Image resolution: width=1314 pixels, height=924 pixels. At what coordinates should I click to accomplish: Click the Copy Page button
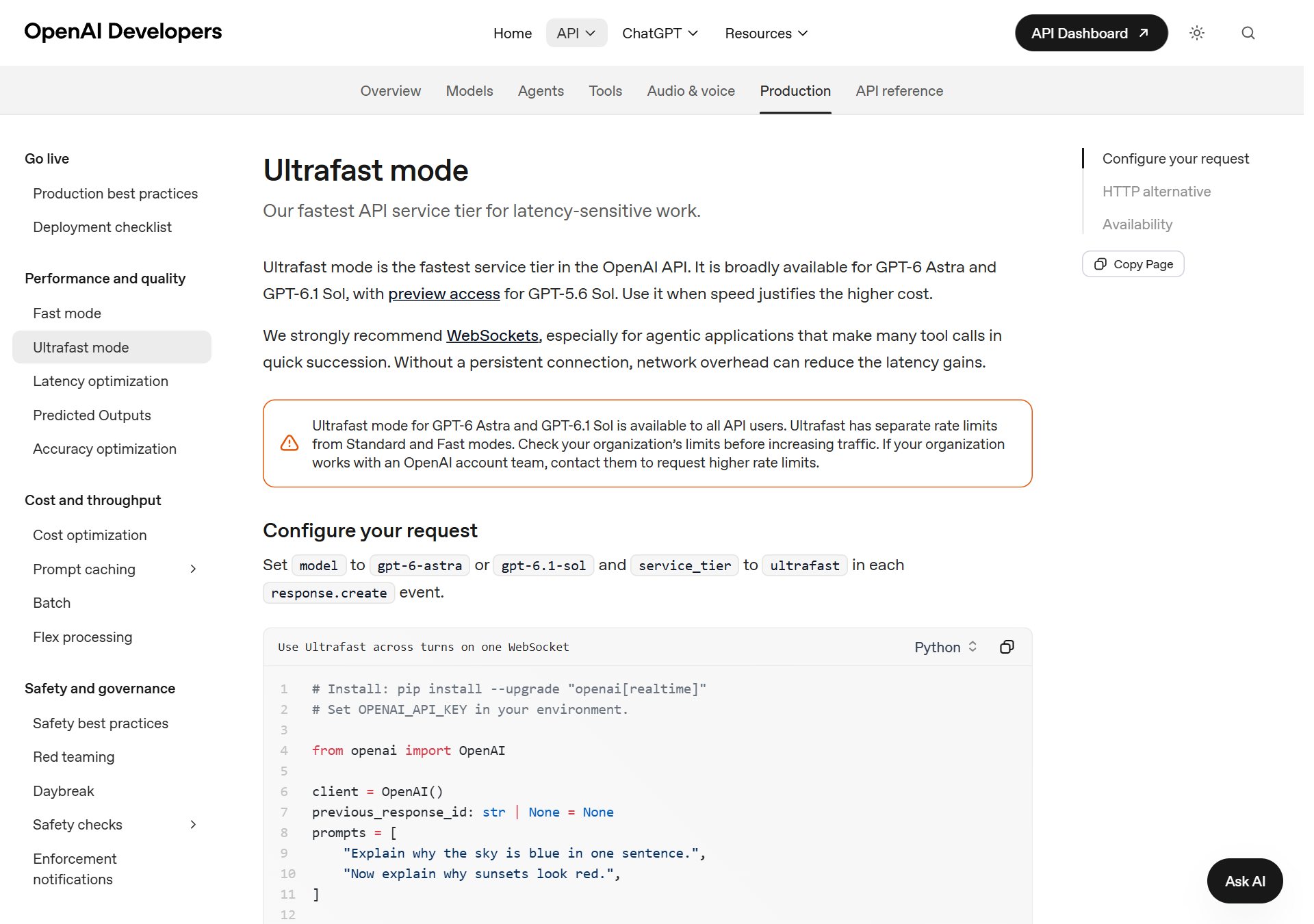1133,264
